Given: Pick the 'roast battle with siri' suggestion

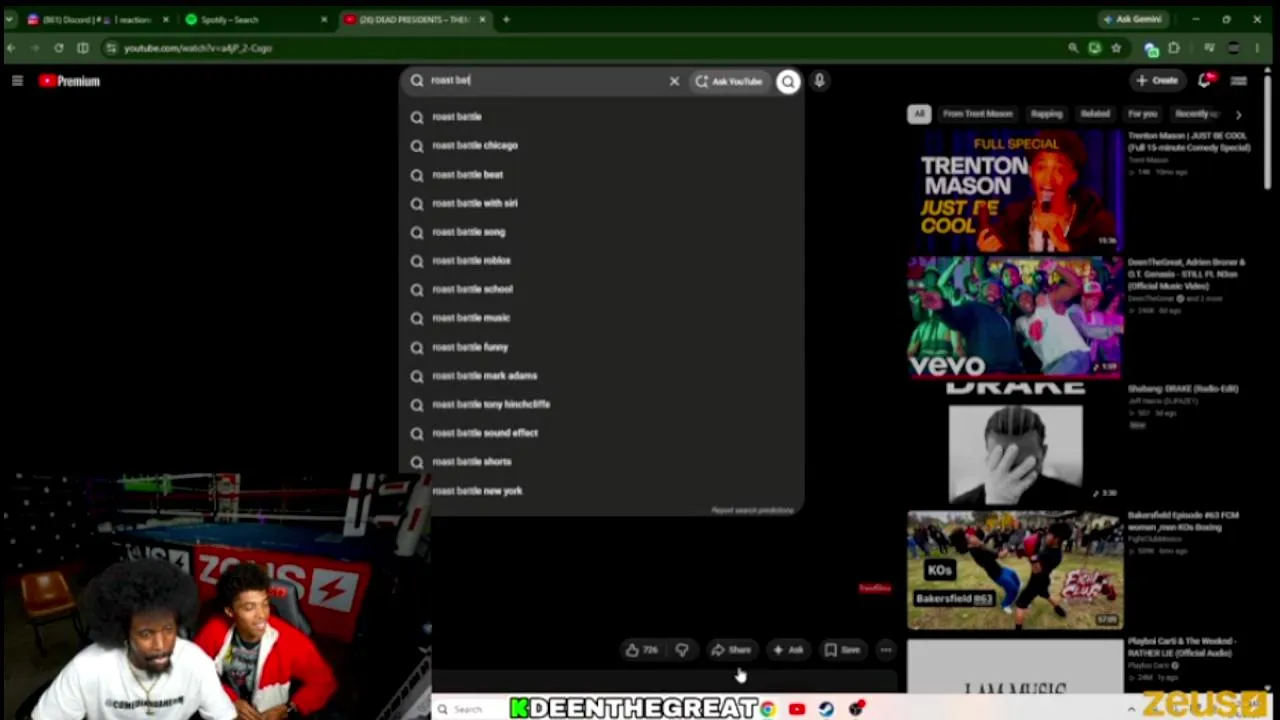Looking at the screenshot, I should pyautogui.click(x=603, y=203).
